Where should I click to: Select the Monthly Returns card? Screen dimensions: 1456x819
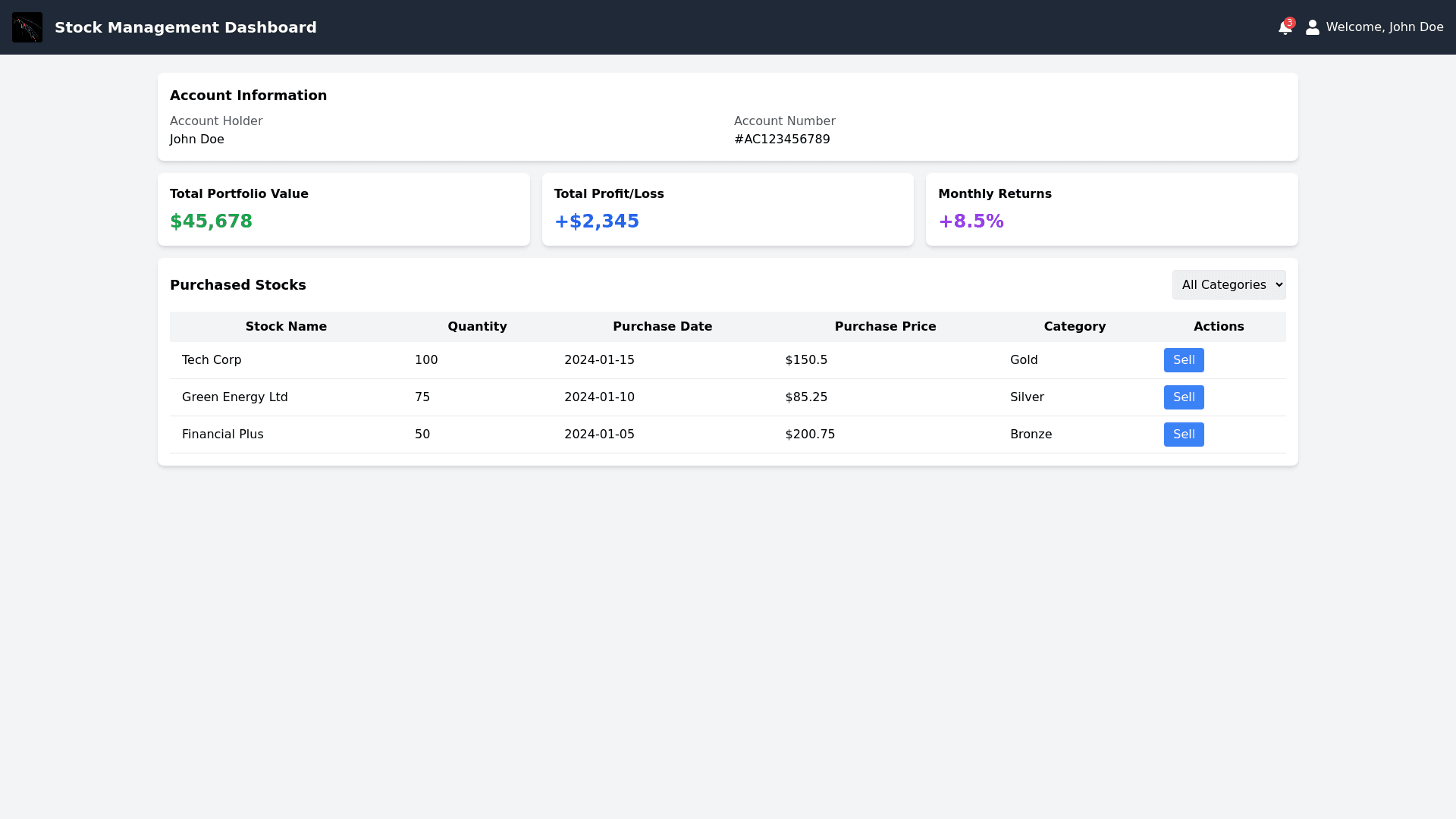pos(1111,209)
